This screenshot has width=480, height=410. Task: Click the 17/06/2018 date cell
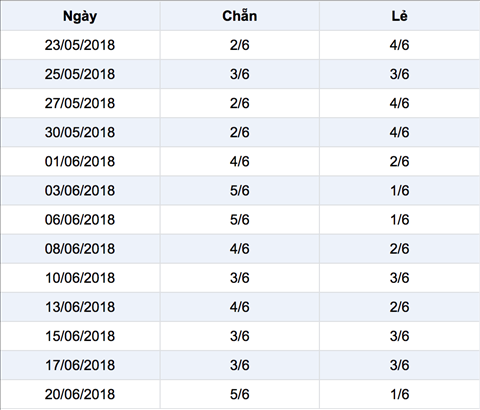(x=80, y=365)
